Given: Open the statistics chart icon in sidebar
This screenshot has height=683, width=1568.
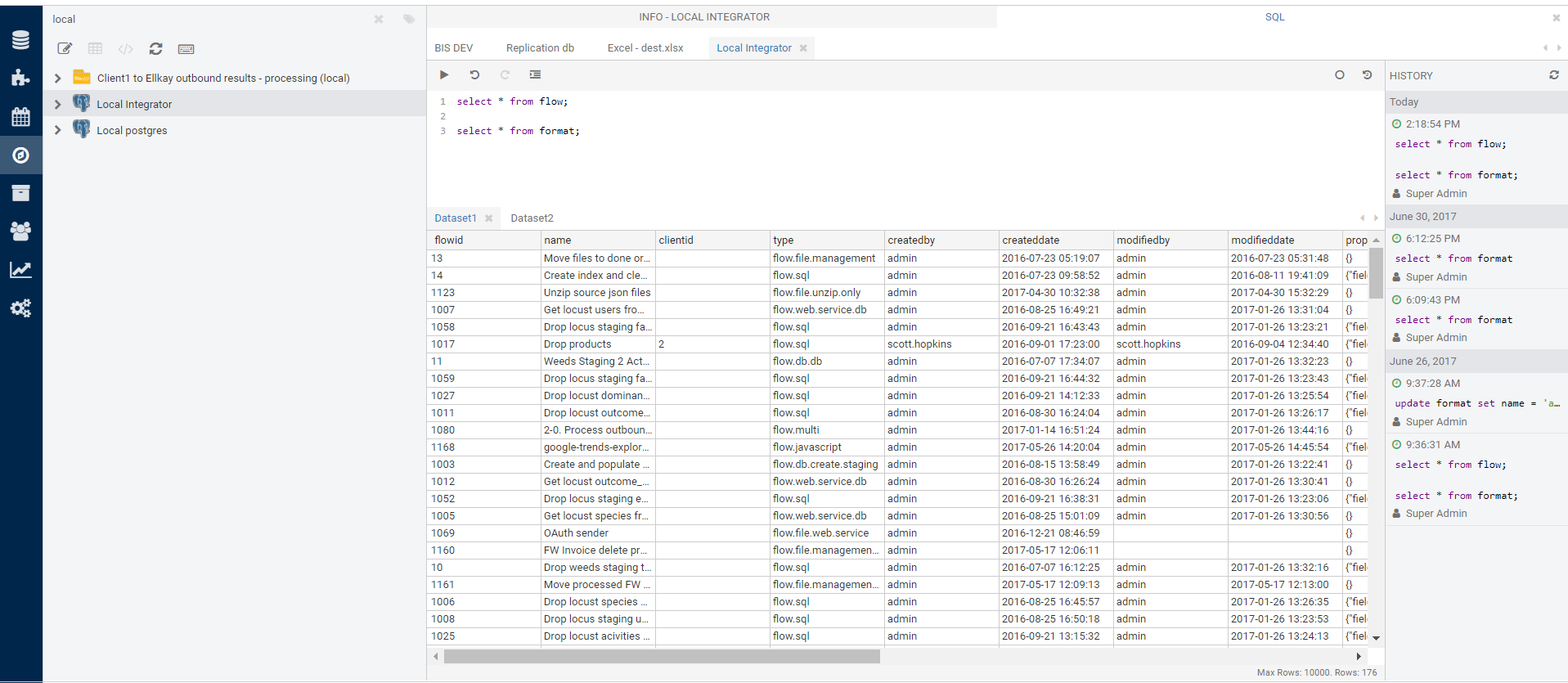Looking at the screenshot, I should click(20, 270).
